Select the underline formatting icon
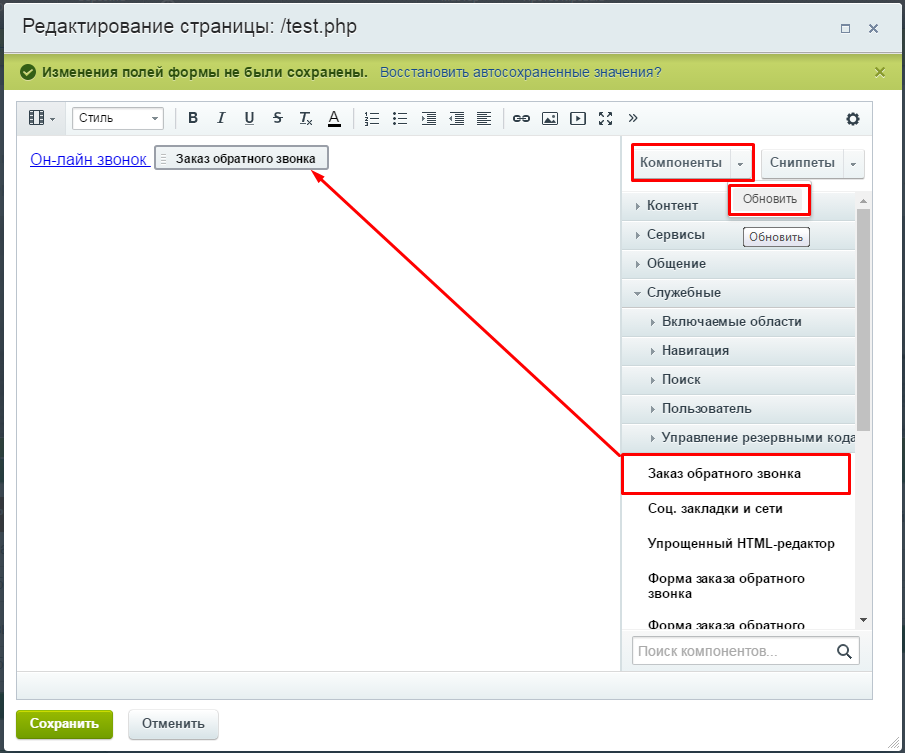 pyautogui.click(x=248, y=118)
